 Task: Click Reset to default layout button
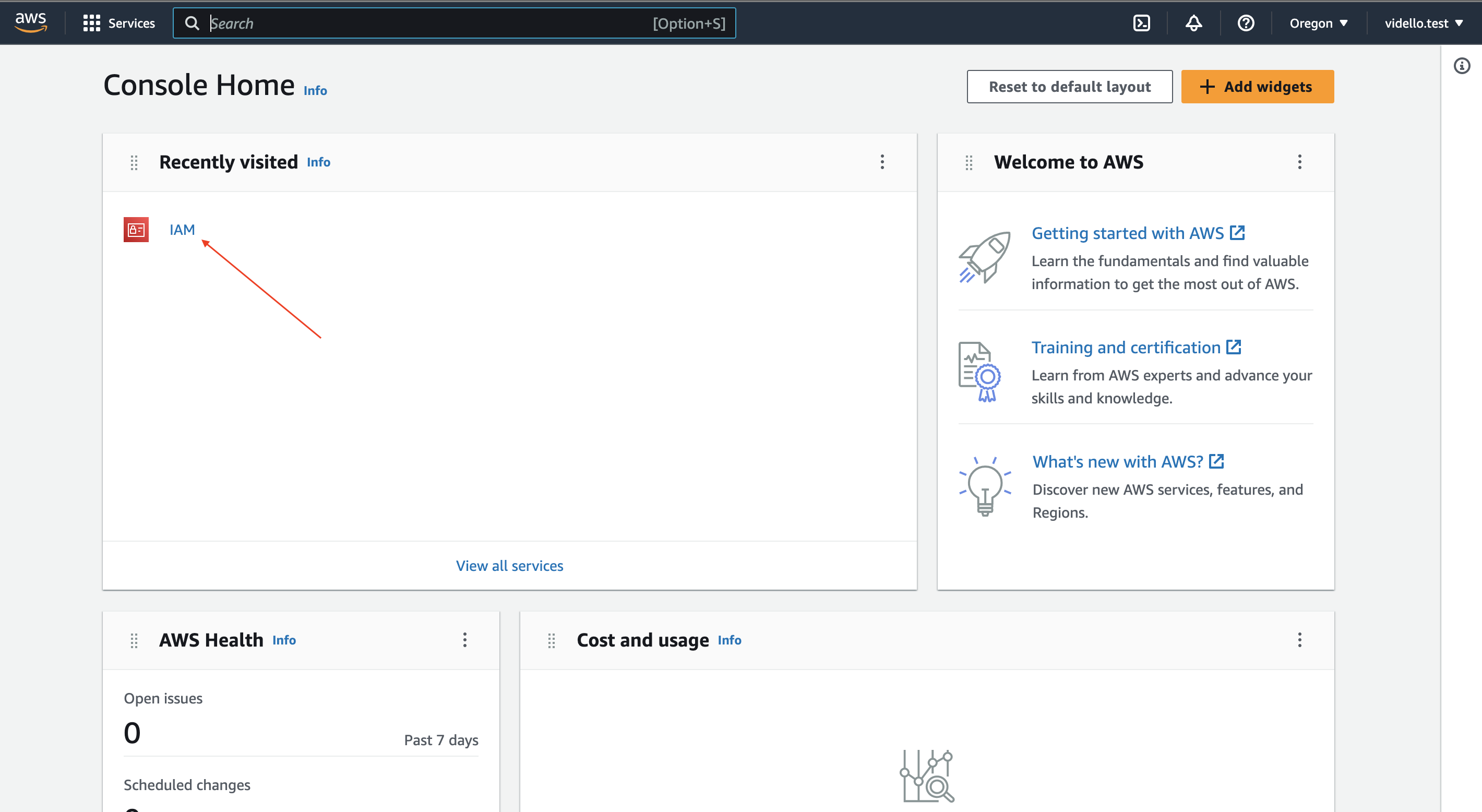[x=1070, y=86]
